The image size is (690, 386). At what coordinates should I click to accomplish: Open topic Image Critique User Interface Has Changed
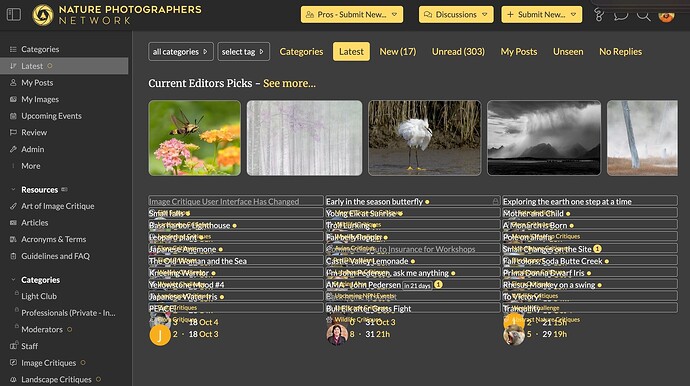click(224, 201)
